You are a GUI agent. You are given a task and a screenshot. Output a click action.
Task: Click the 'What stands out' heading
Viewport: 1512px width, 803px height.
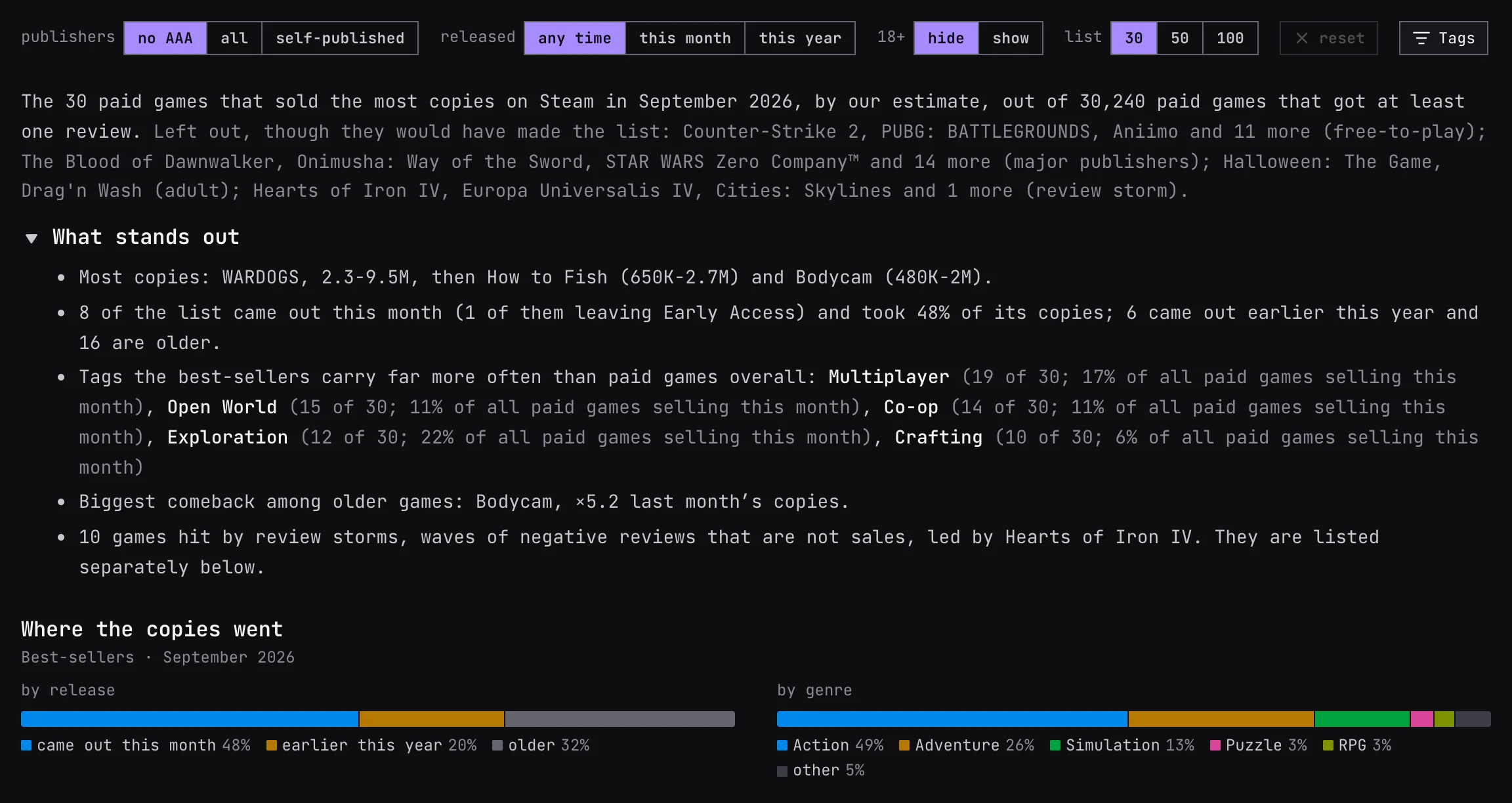point(146,237)
